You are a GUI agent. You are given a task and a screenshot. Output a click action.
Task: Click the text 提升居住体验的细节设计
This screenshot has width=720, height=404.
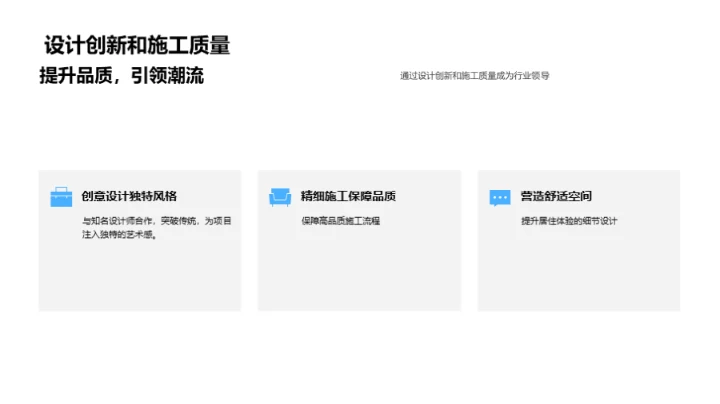pos(569,221)
